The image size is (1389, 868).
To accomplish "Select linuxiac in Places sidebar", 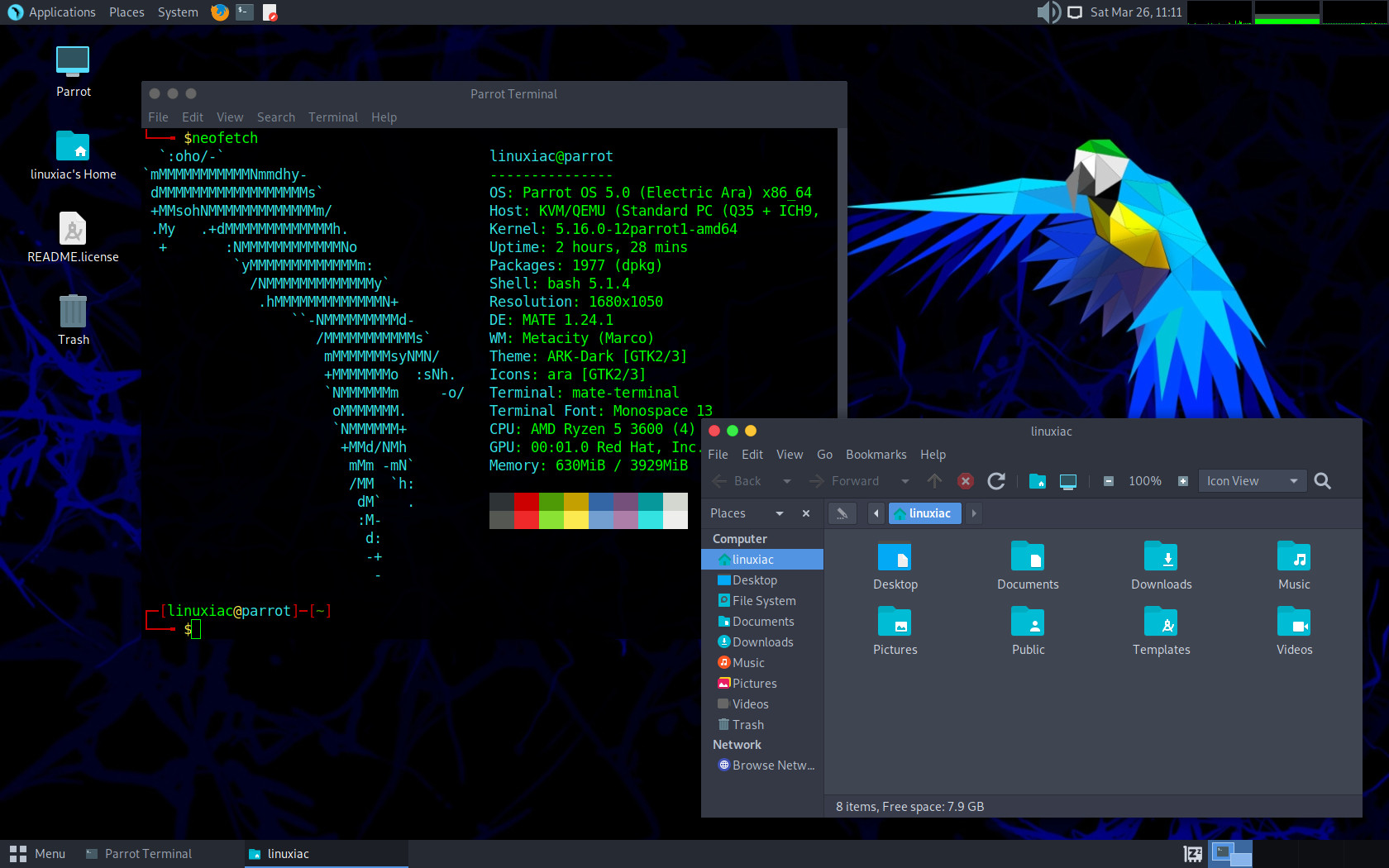I will (x=762, y=560).
